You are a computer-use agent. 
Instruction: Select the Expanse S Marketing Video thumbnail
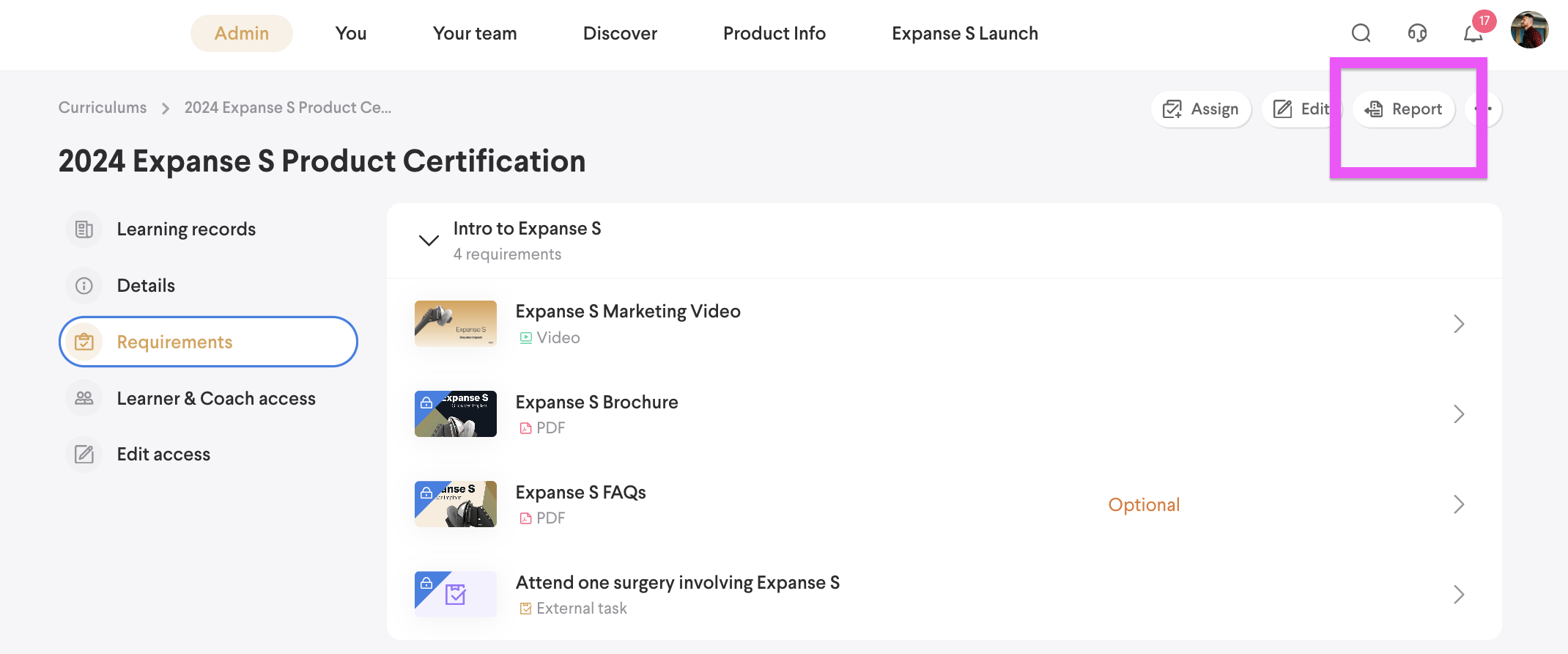pos(455,323)
